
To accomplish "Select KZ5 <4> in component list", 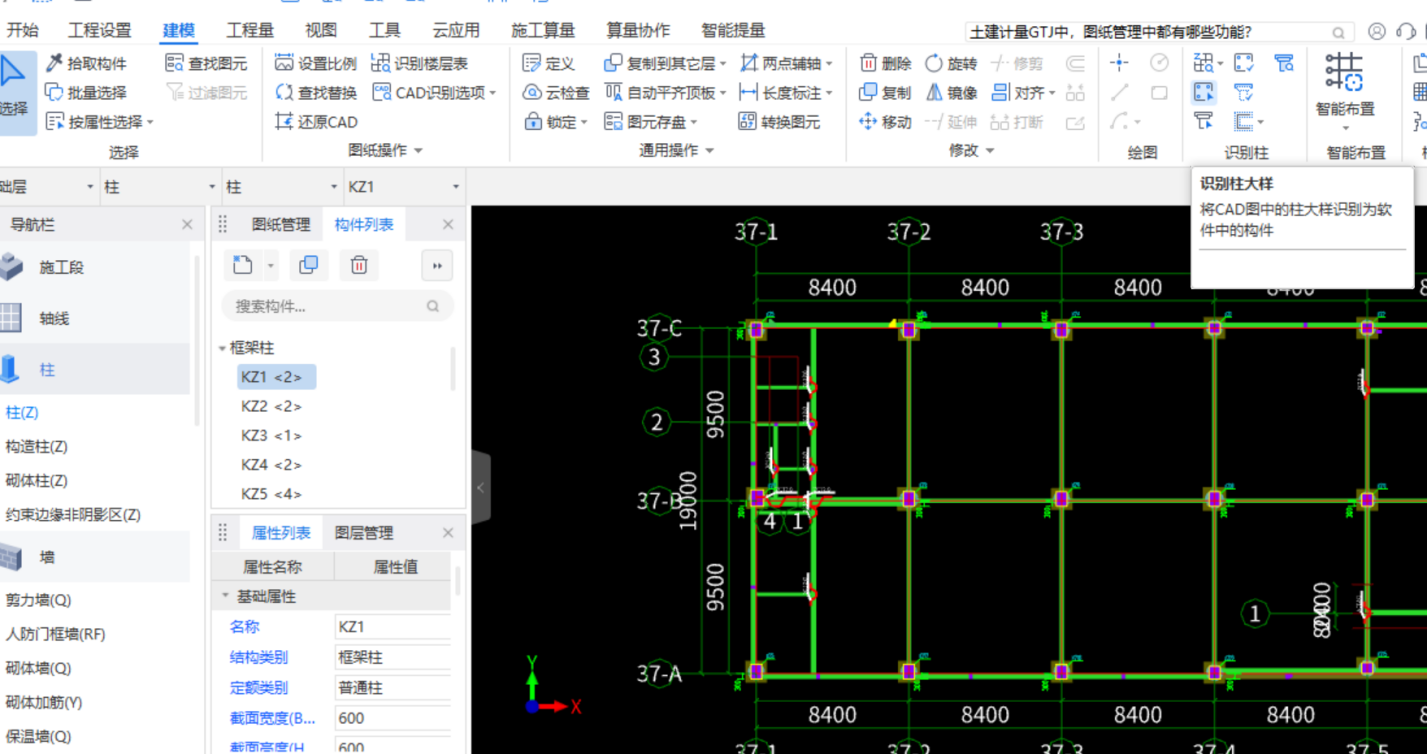I will 271,494.
